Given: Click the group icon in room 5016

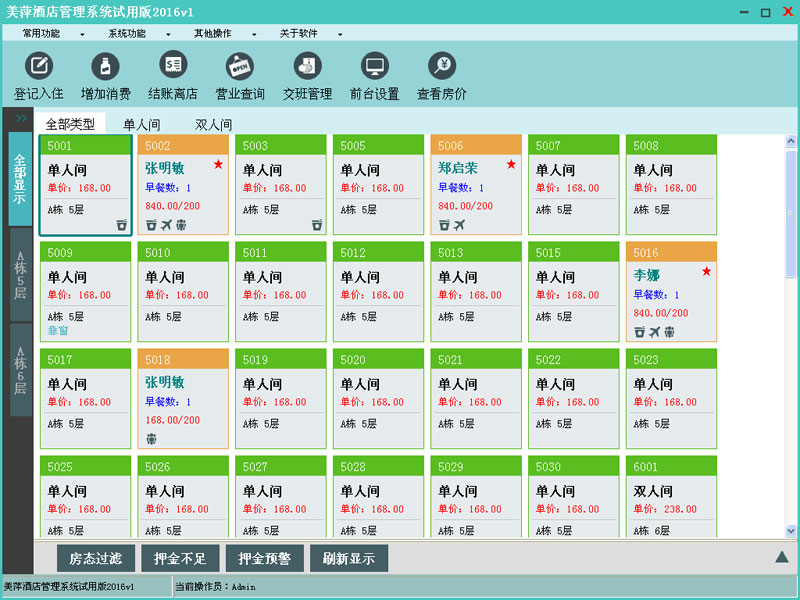Looking at the screenshot, I should click(x=669, y=332).
